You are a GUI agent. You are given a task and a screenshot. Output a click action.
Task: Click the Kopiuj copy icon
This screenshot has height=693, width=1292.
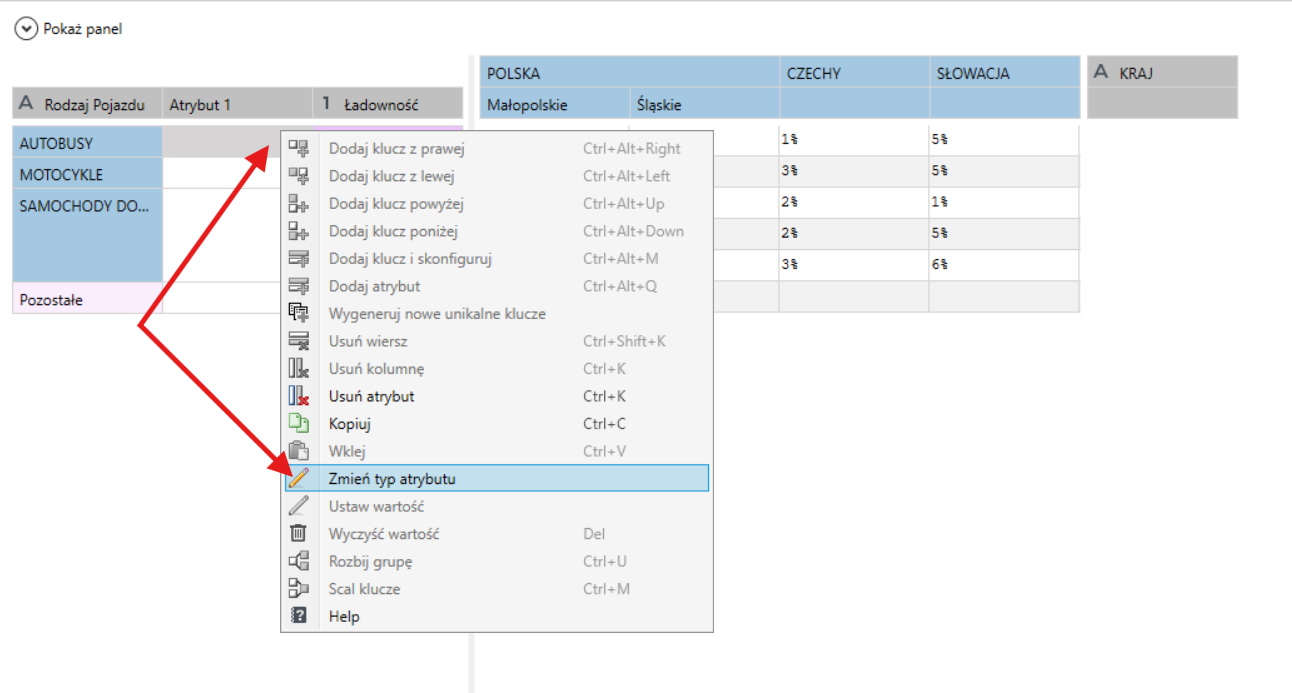[x=298, y=424]
